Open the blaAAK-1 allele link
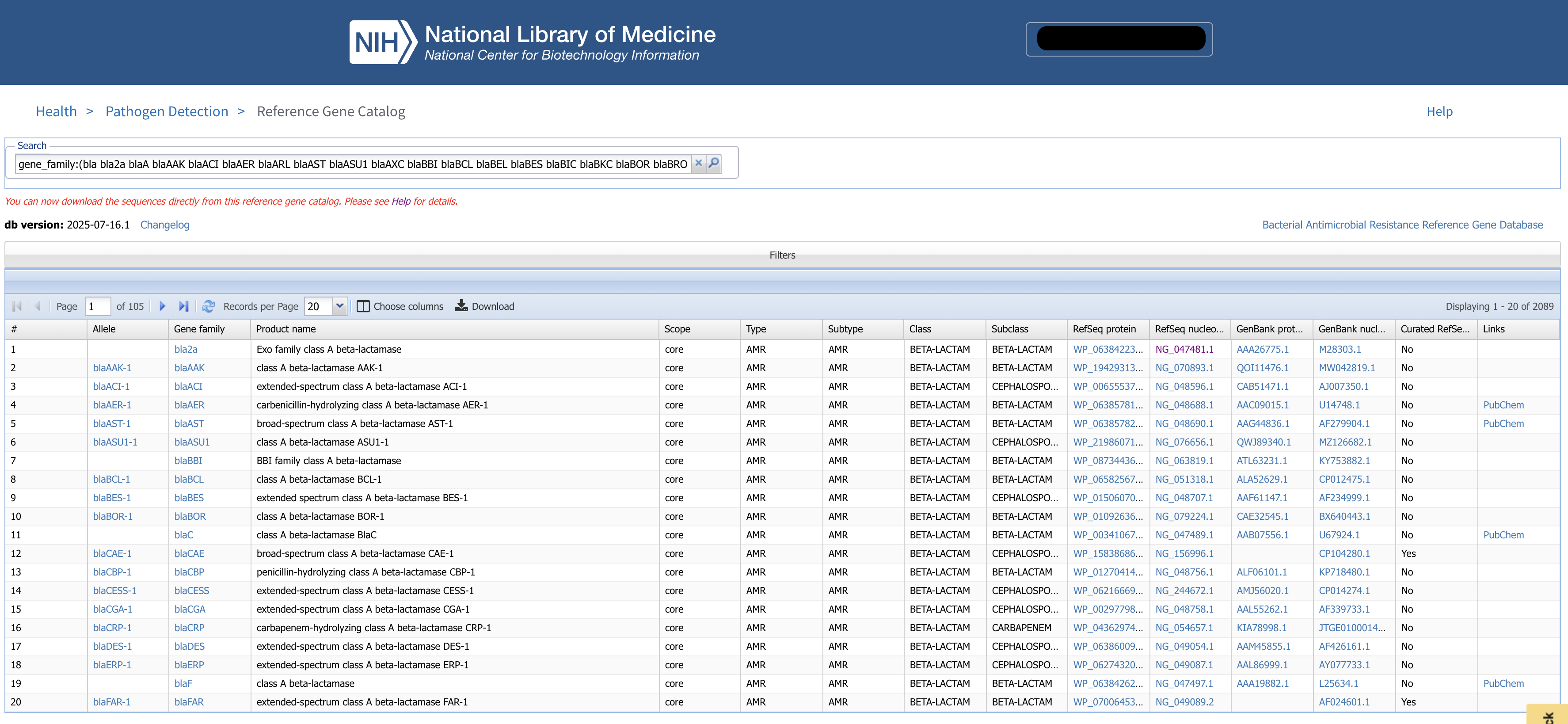Viewport: 1568px width, 724px height. click(x=112, y=368)
